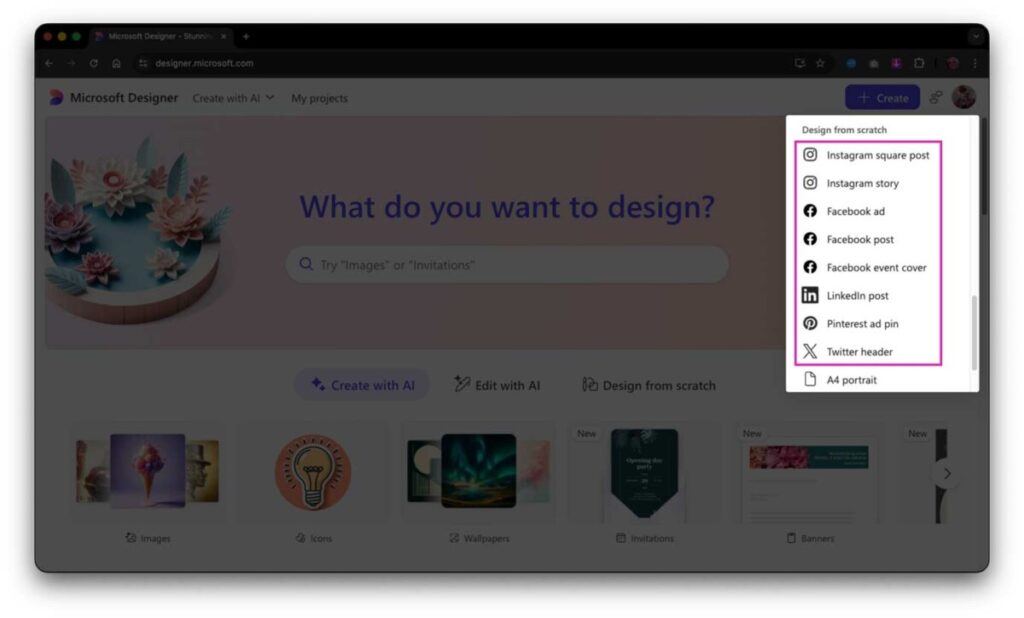Click the Pinterest ad pin icon
Image resolution: width=1024 pixels, height=618 pixels.
[809, 323]
